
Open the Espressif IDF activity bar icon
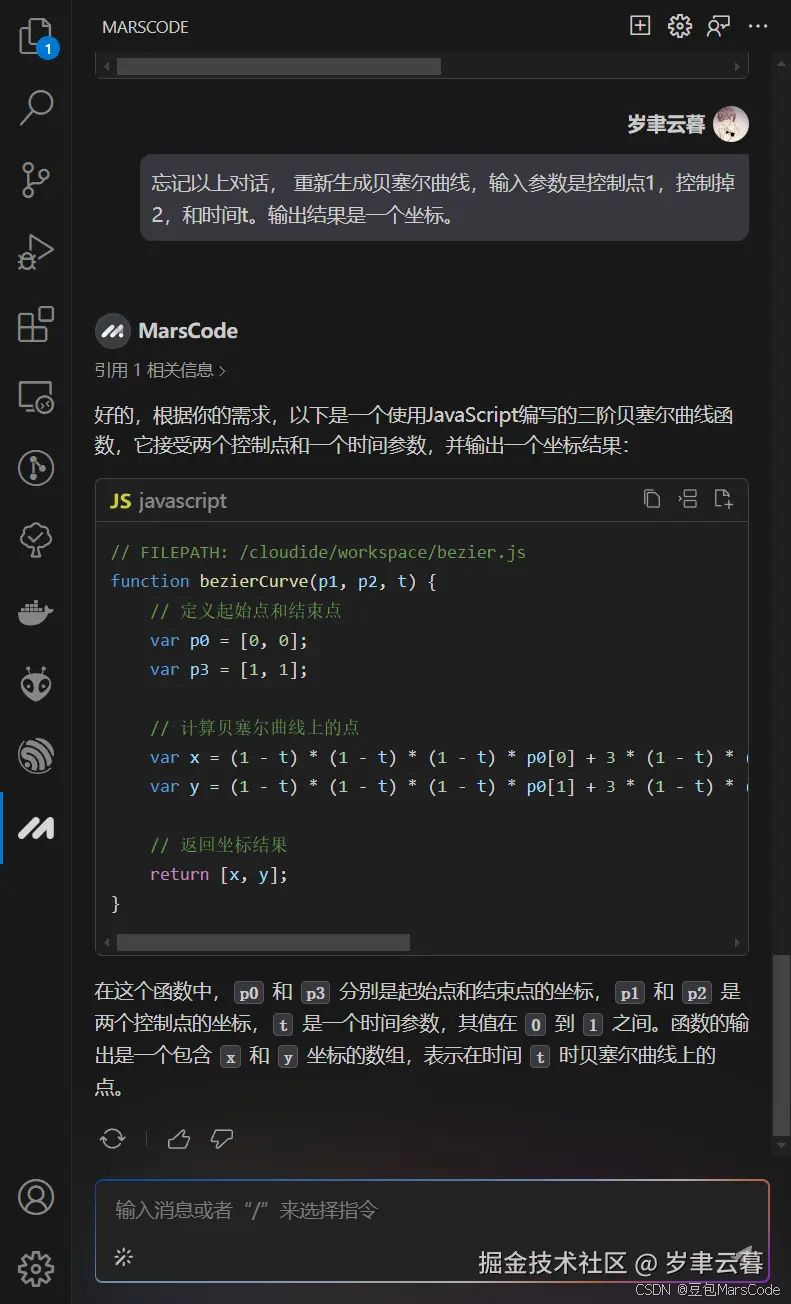pos(36,757)
